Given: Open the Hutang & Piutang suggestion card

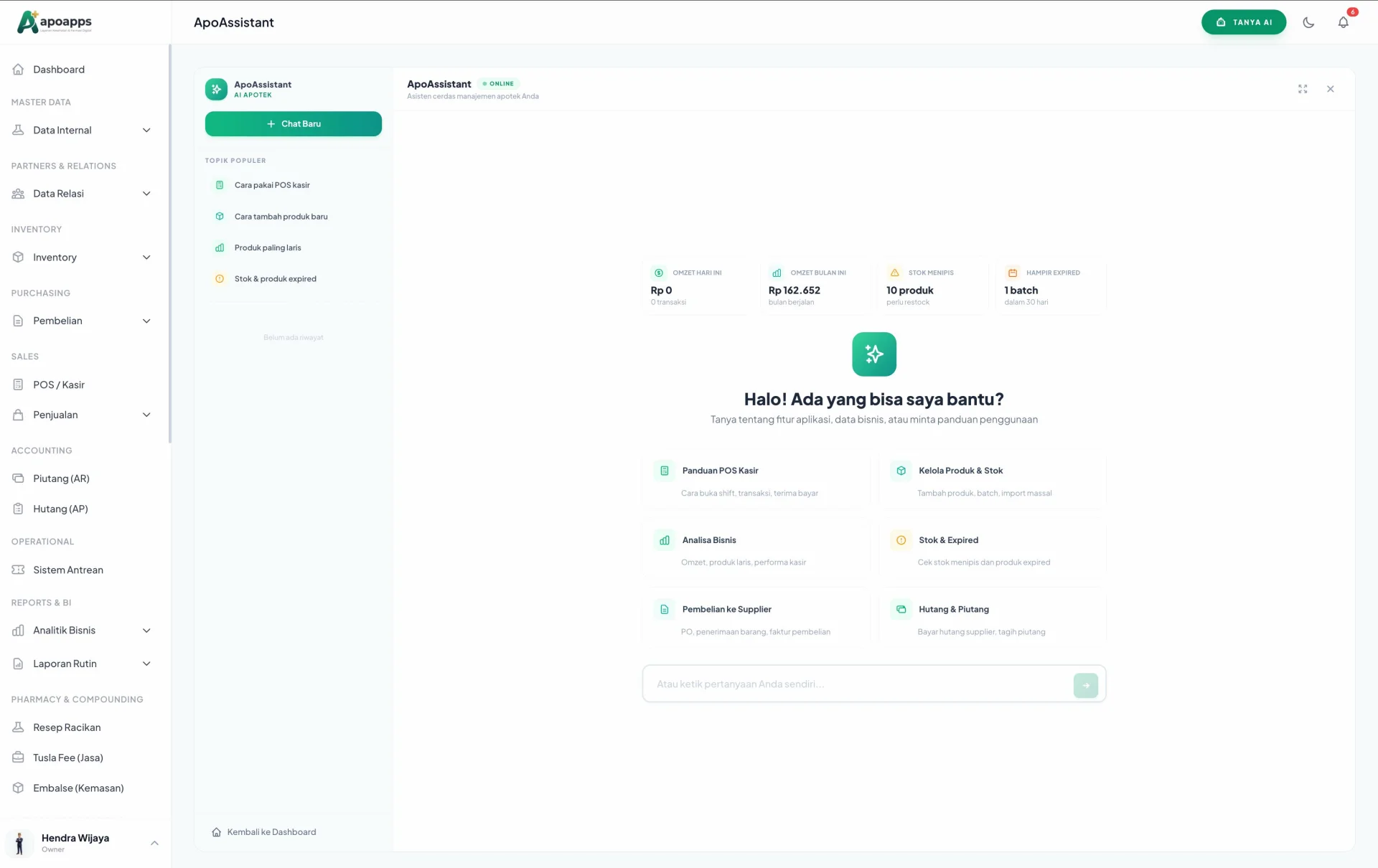Looking at the screenshot, I should 993,619.
